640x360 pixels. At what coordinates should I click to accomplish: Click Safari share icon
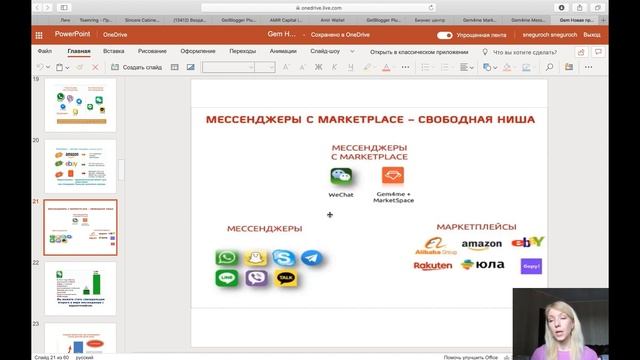[580, 8]
